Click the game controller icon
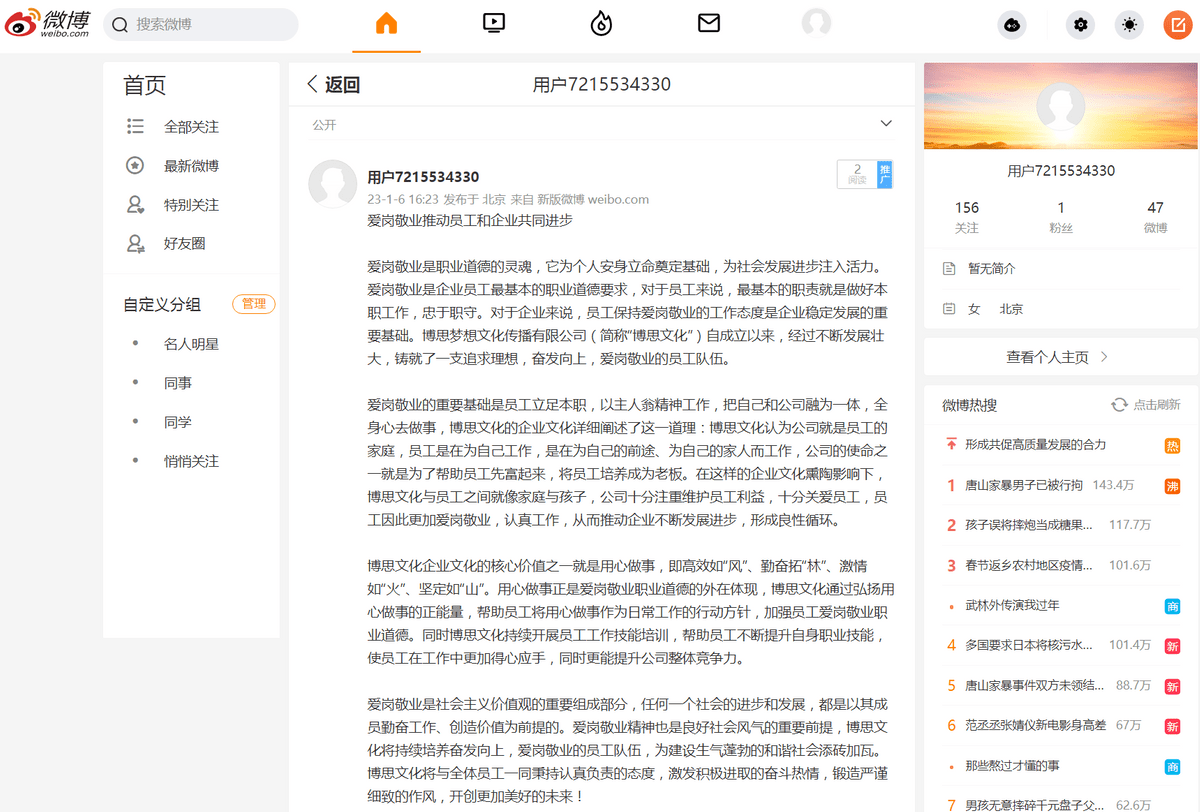Viewport: 1200px width, 812px height. click(1012, 25)
